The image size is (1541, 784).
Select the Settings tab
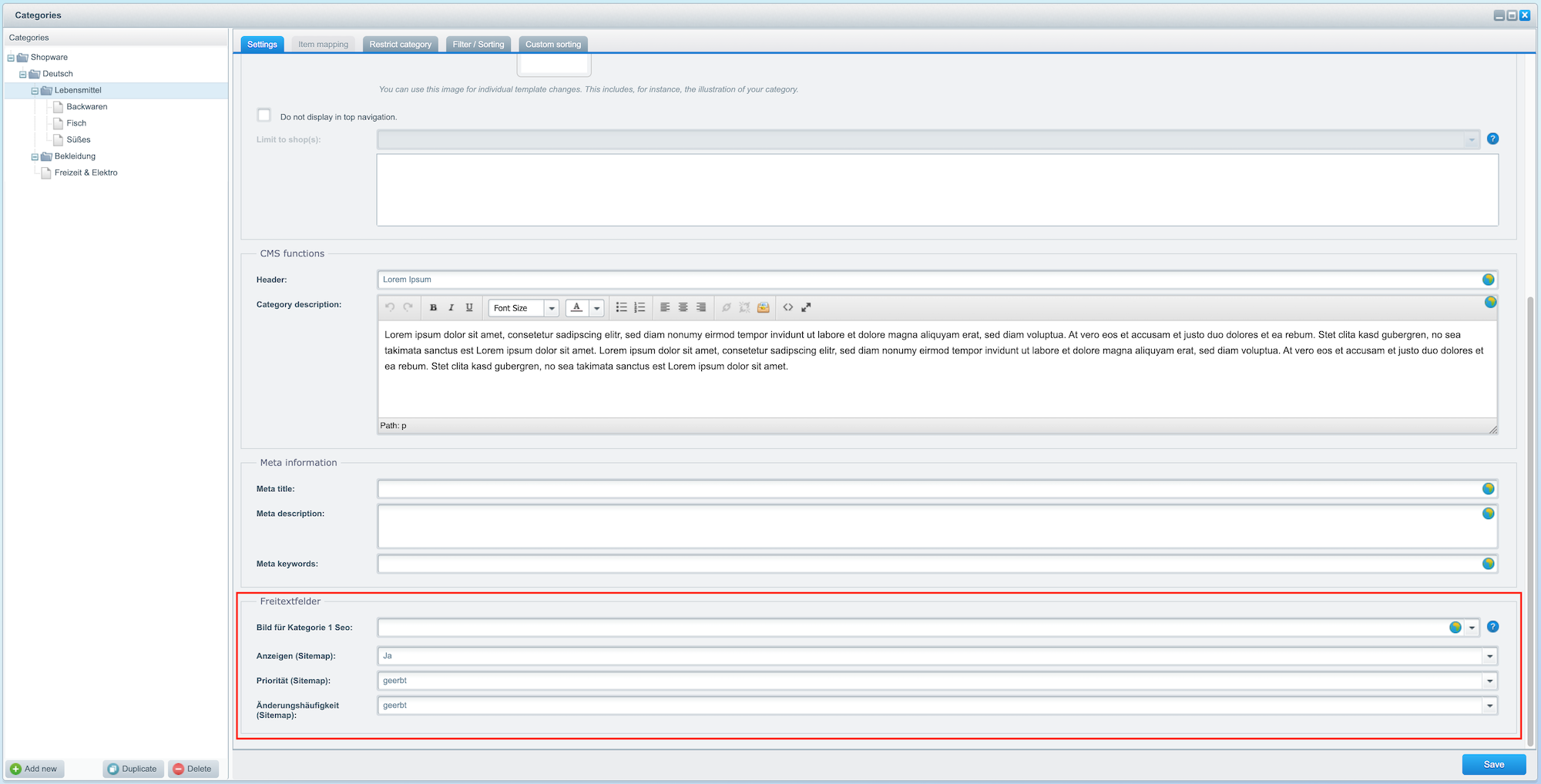click(x=262, y=45)
